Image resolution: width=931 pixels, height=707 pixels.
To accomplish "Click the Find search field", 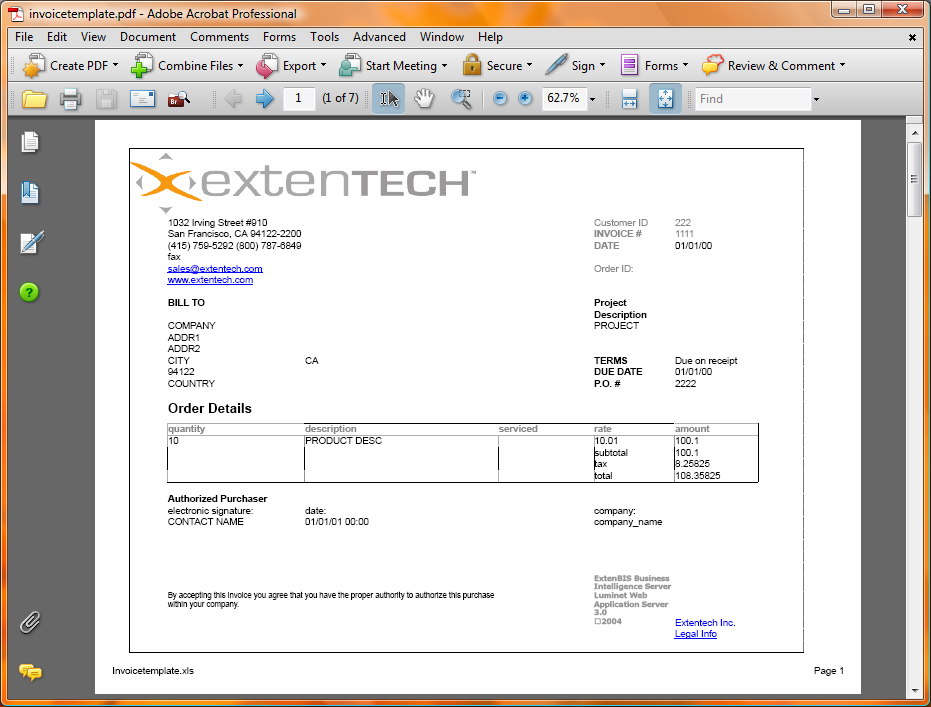I will click(x=753, y=99).
